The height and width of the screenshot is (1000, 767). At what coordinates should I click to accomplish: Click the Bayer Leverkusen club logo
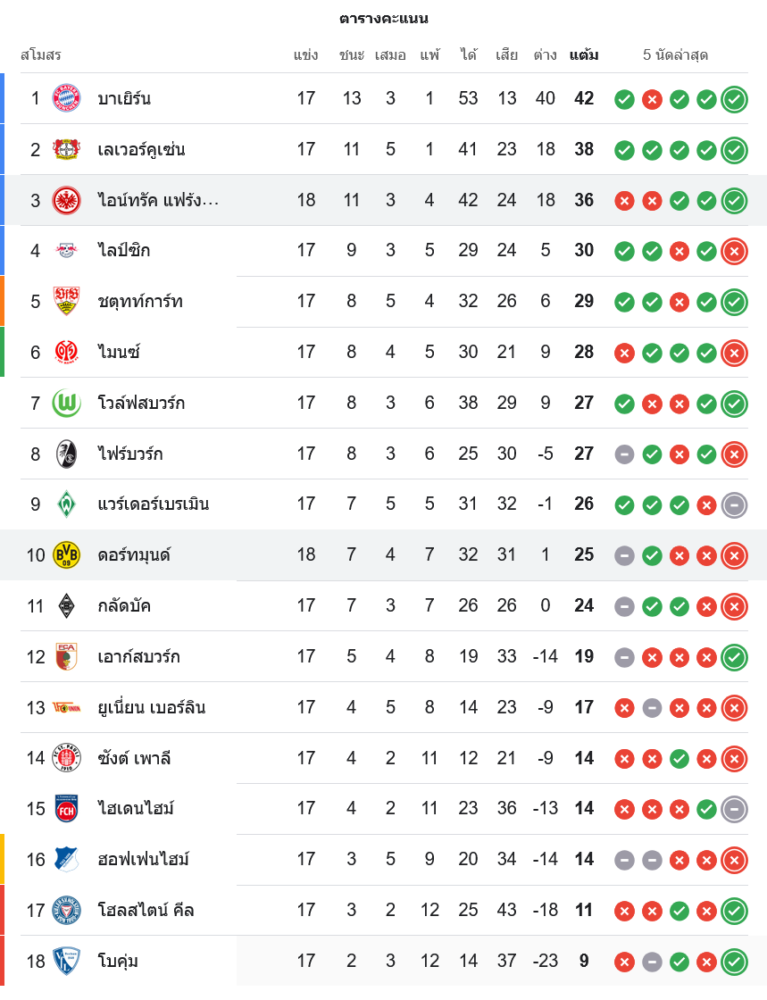[66, 149]
